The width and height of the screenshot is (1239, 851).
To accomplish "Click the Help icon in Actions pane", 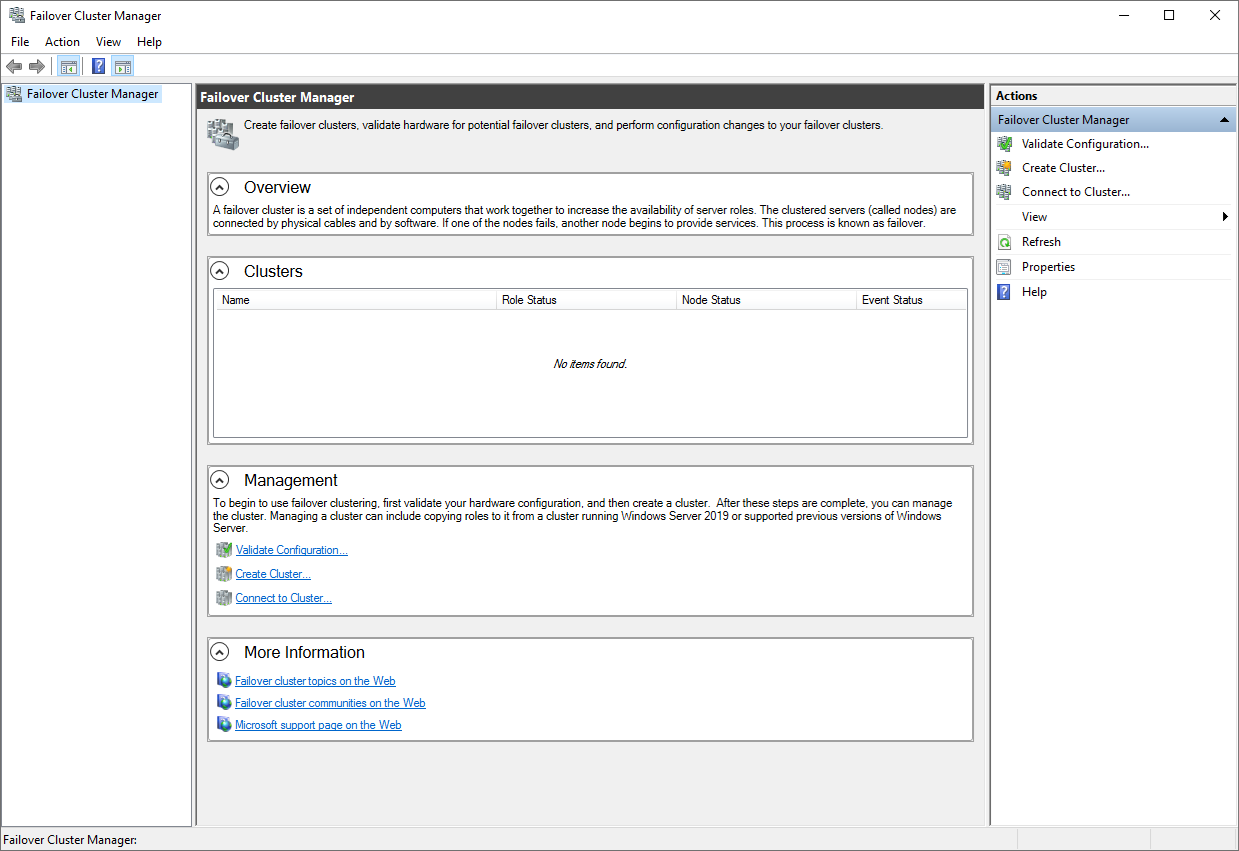I will (x=1004, y=292).
